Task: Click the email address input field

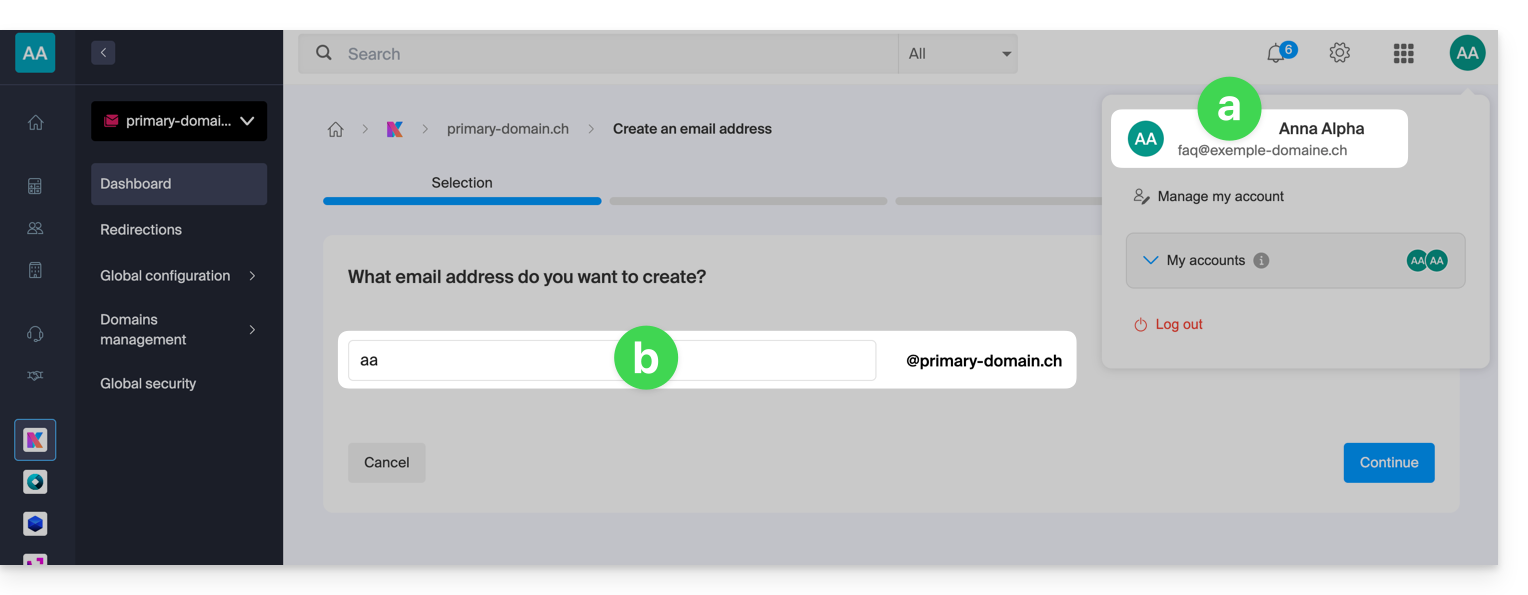Action: coord(480,360)
